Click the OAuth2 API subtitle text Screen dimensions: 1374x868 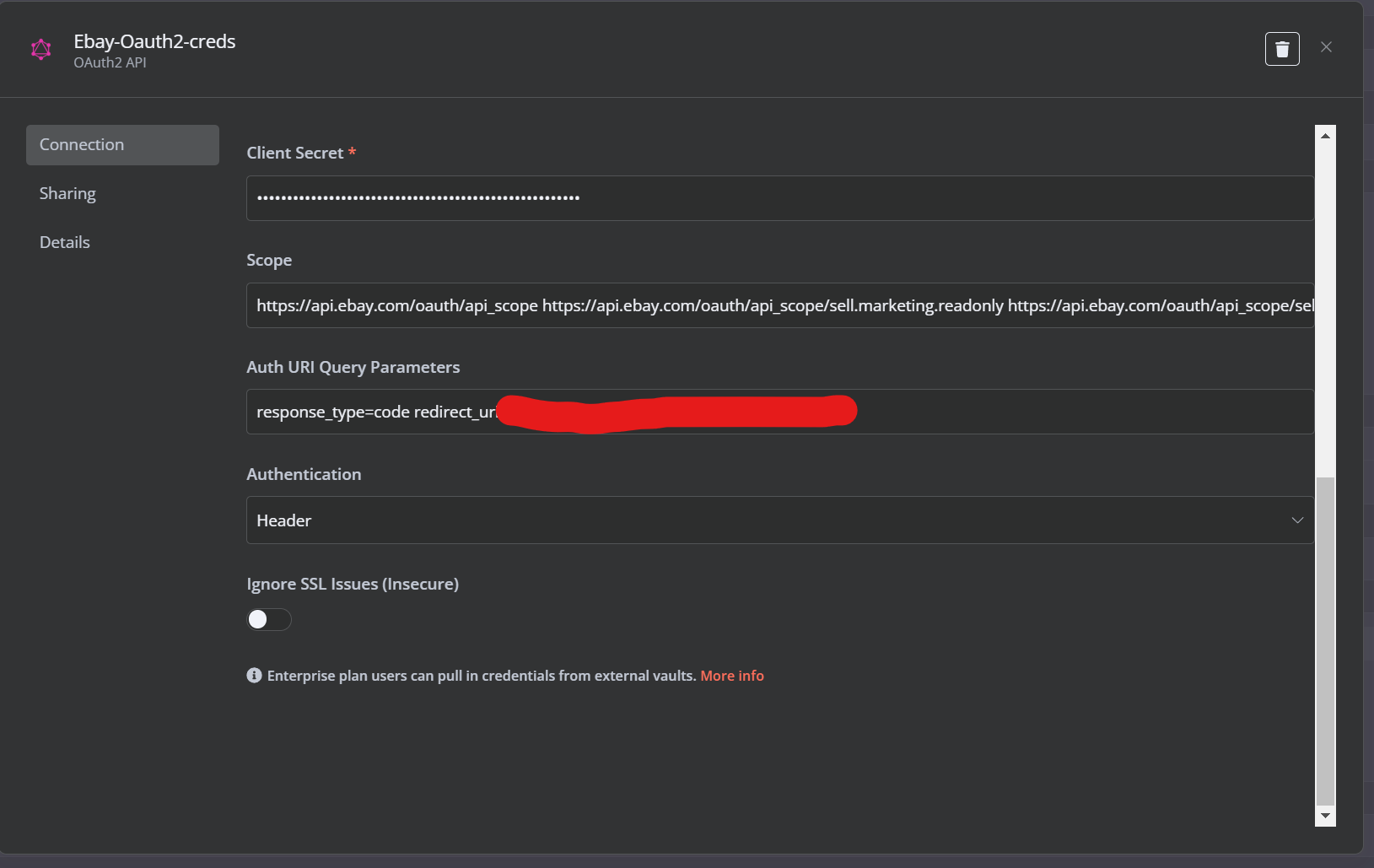(110, 62)
